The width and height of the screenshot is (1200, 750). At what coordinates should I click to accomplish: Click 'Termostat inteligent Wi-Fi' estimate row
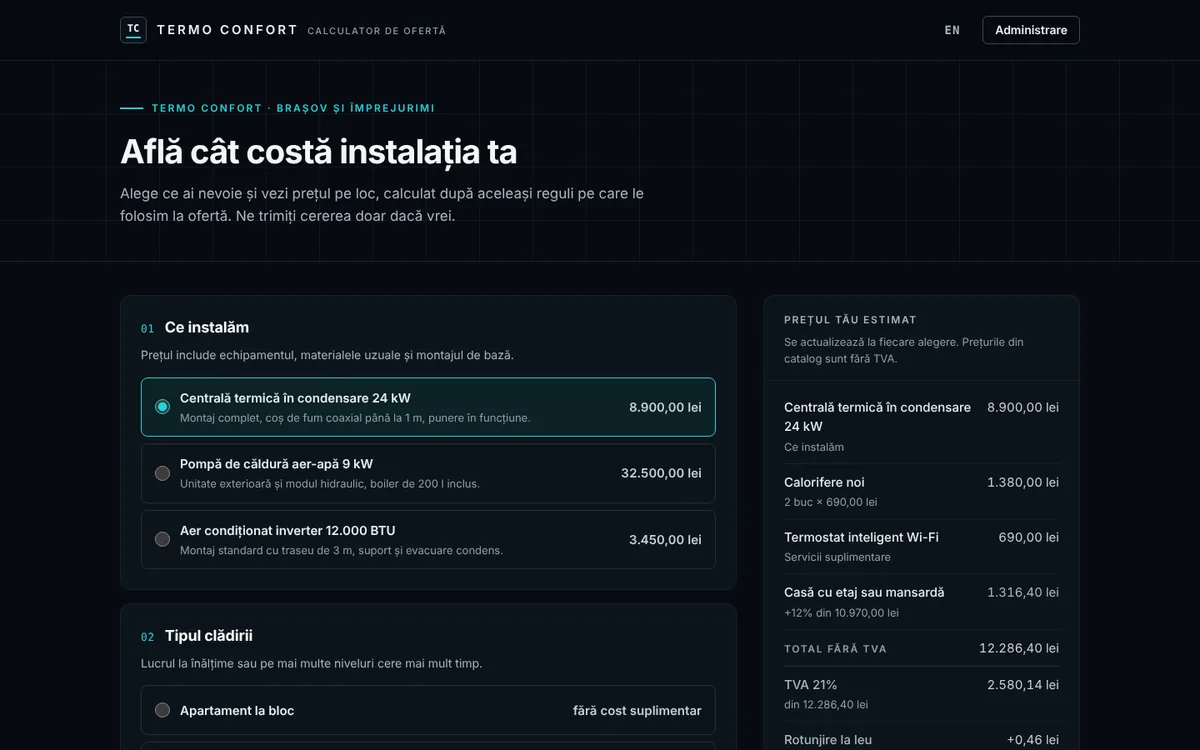(x=921, y=546)
